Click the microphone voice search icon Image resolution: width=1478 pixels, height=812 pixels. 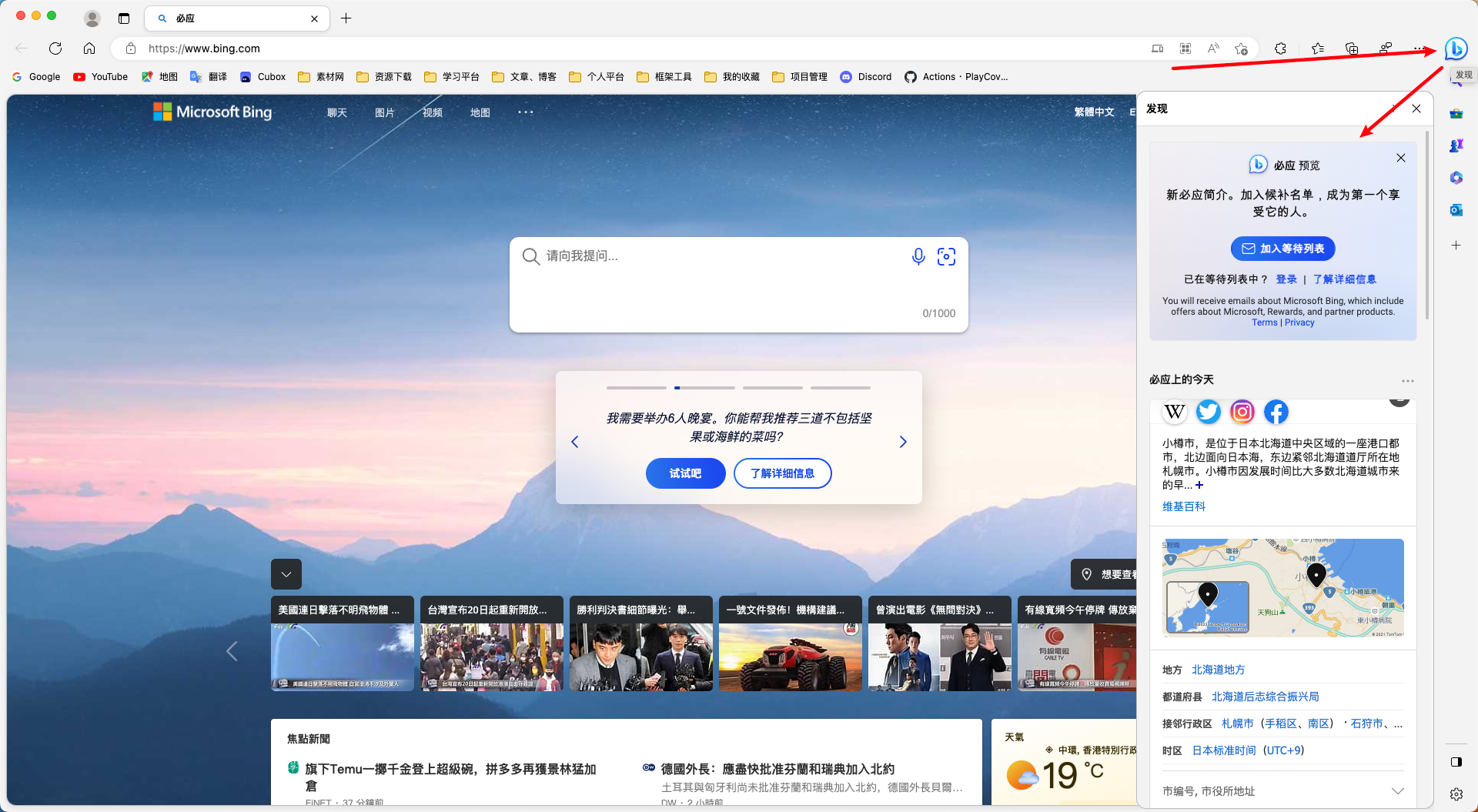click(x=918, y=256)
